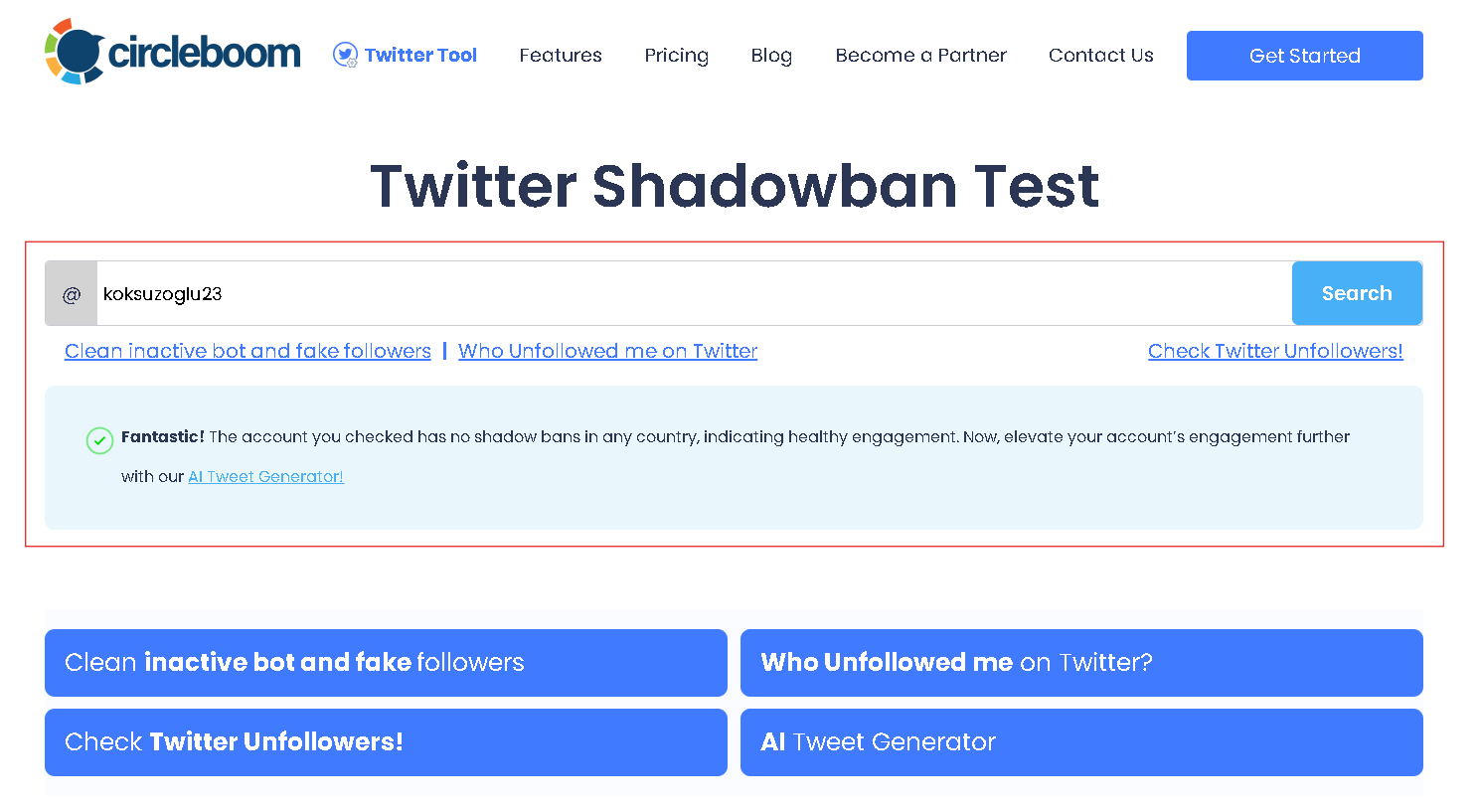Click Clean inactive bot and fake followers link
Viewport: 1479px width, 812px height.
[x=247, y=351]
